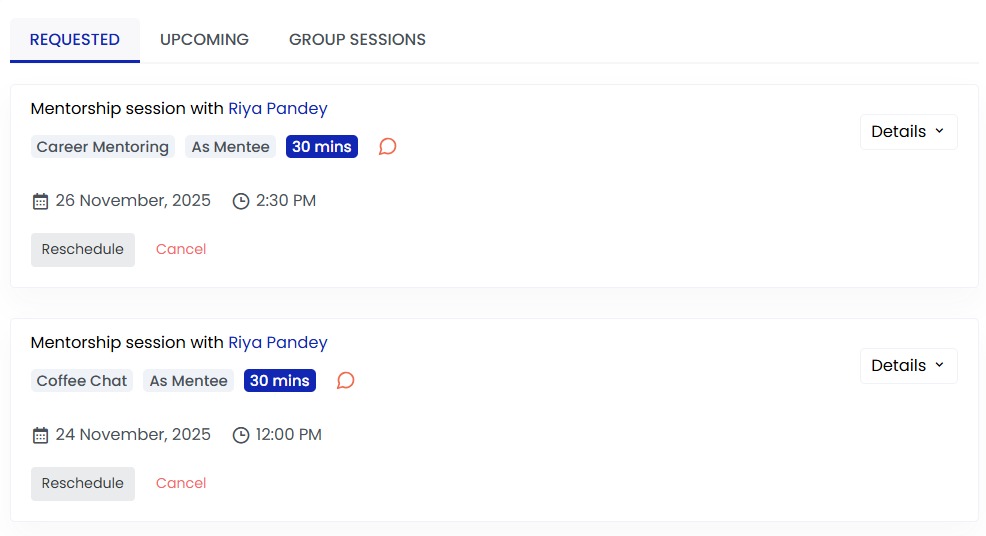Image resolution: width=986 pixels, height=536 pixels.
Task: Cancel the 24 November session
Action: point(181,483)
